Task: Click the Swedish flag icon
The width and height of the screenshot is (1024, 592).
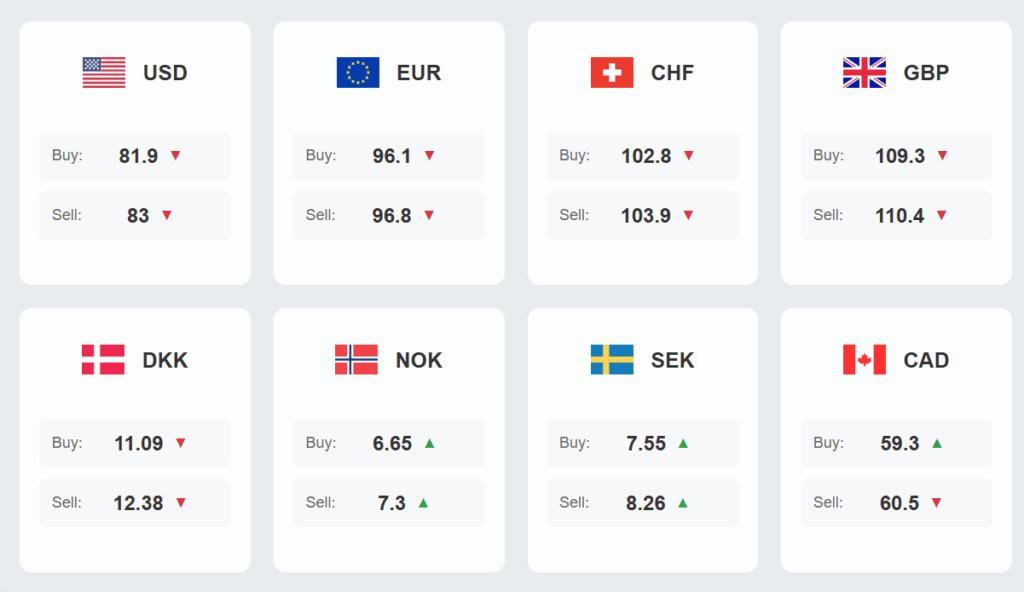Action: 612,360
